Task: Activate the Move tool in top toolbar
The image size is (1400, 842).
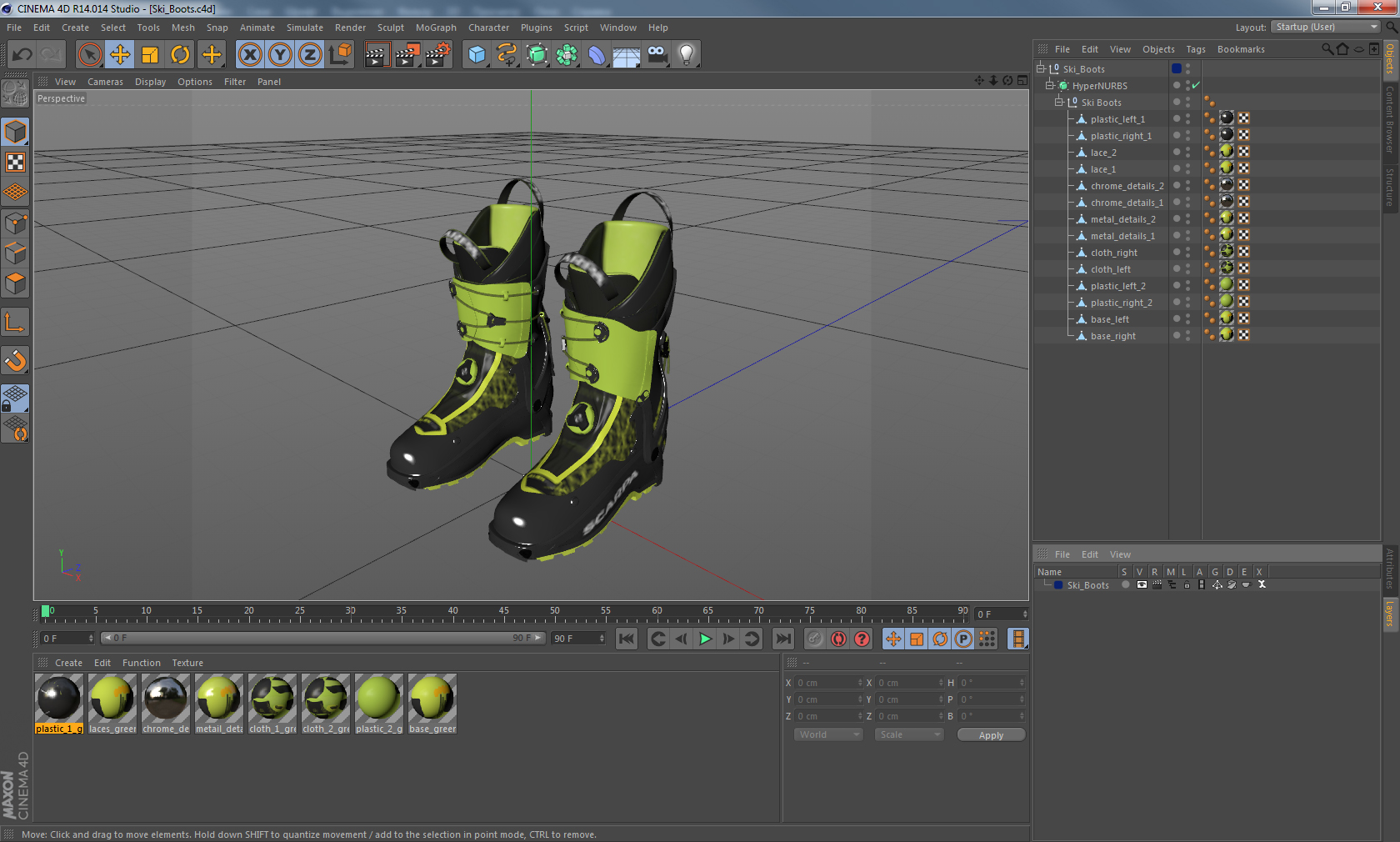Action: 120,55
